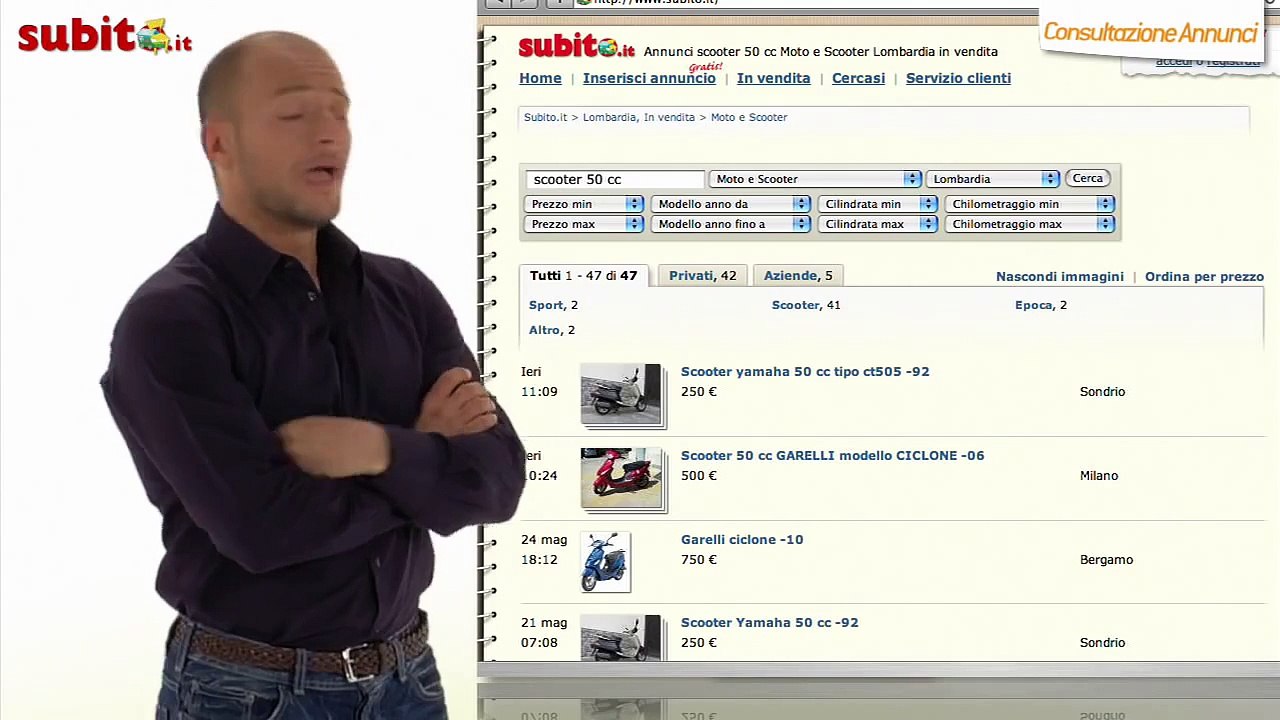Filter by Scooter, 41 category
Image resolution: width=1280 pixels, height=720 pixels.
806,305
